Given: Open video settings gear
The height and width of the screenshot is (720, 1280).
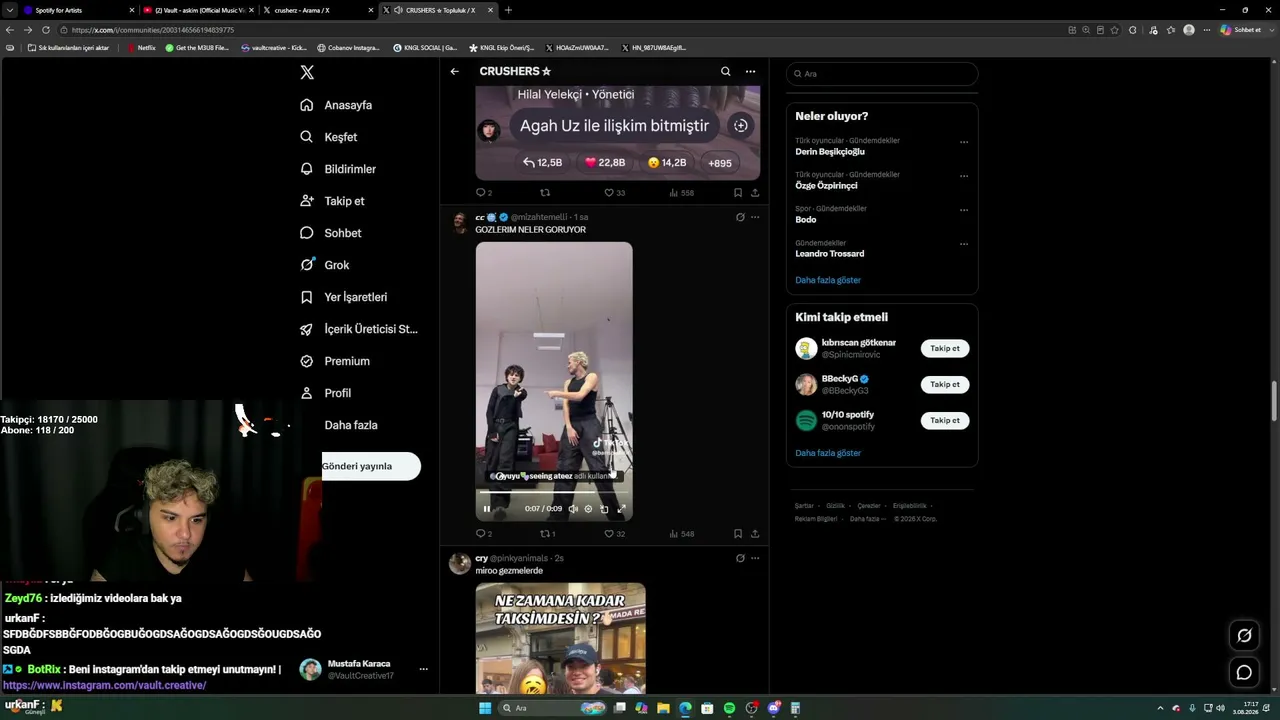Looking at the screenshot, I should pos(588,509).
